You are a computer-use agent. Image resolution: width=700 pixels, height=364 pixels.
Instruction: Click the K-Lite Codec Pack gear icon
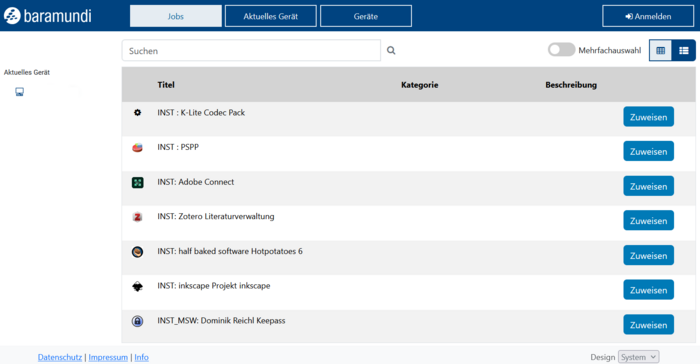pos(138,113)
